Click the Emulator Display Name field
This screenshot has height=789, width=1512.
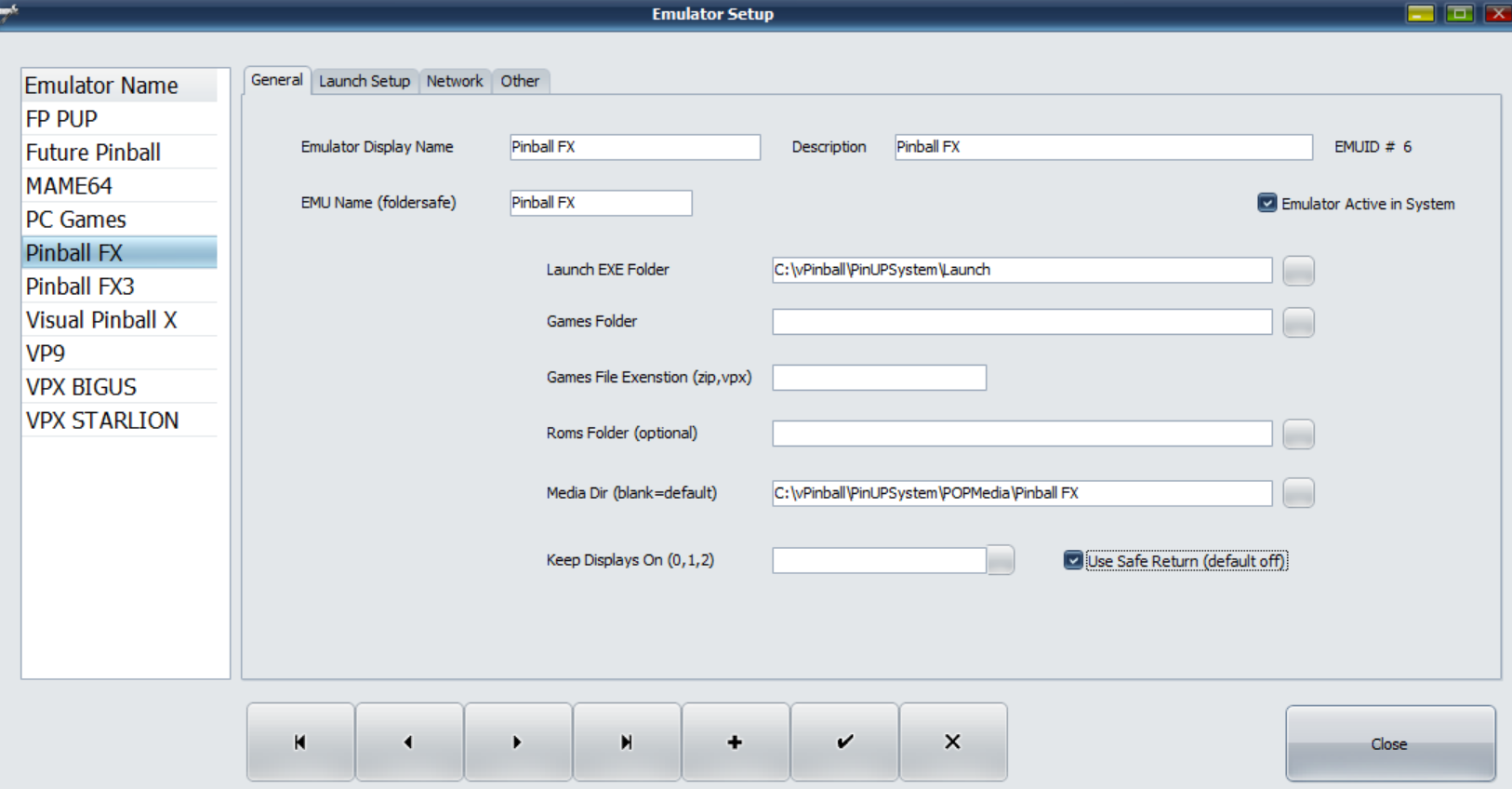tap(635, 147)
